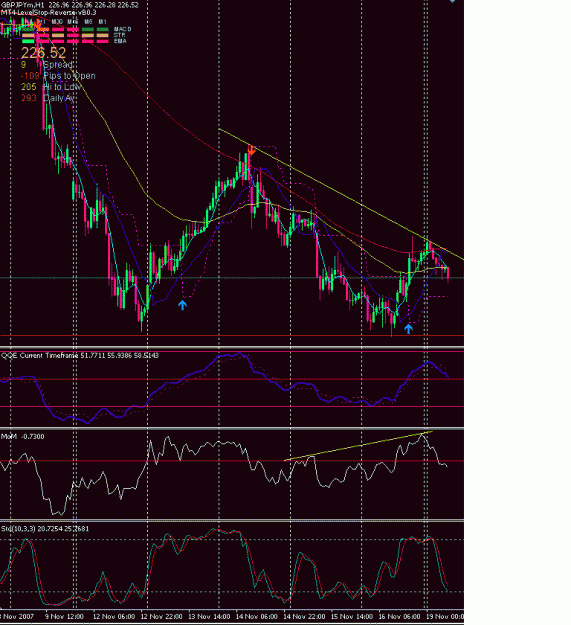Click the GBPJPYm,H1 chart title
This screenshot has height=625, width=571.
point(22,5)
